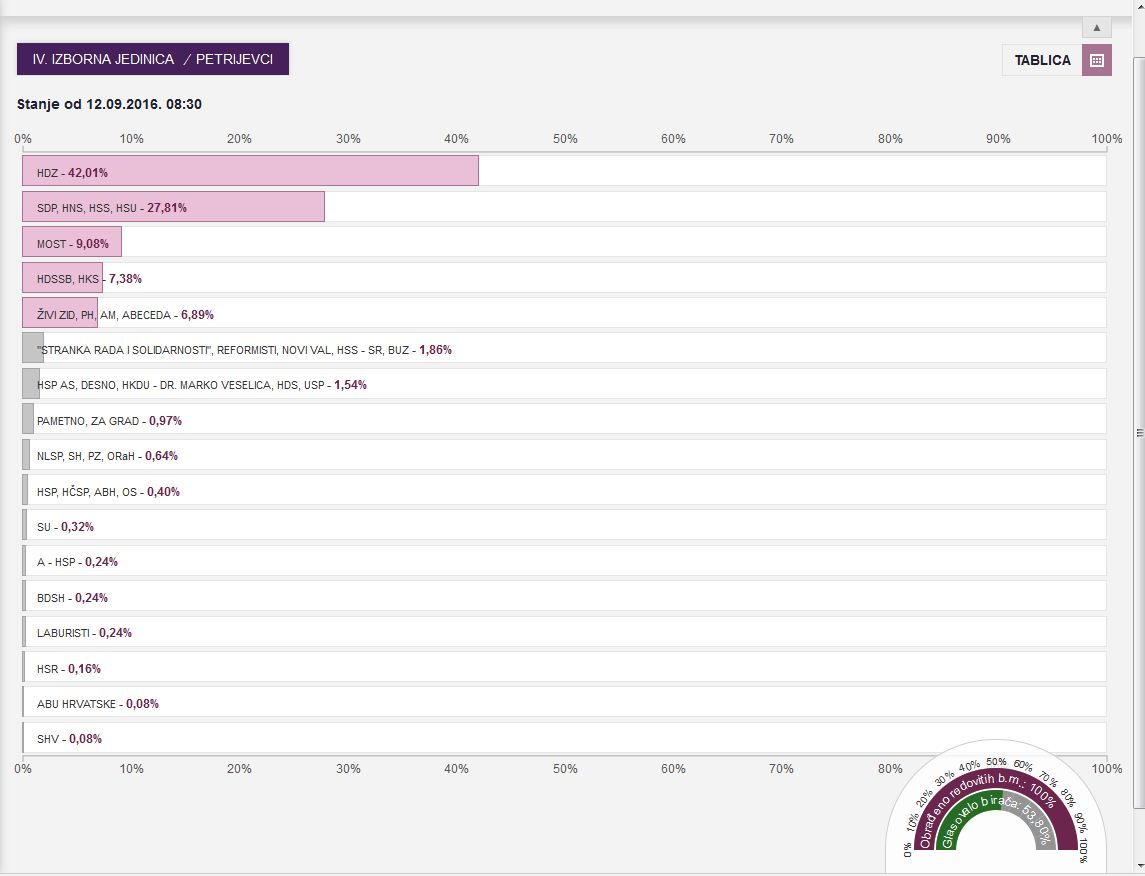Viewport: 1145px width, 876px height.
Task: Grab the vertical scrollbar handle on right edge
Action: coord(1139,433)
